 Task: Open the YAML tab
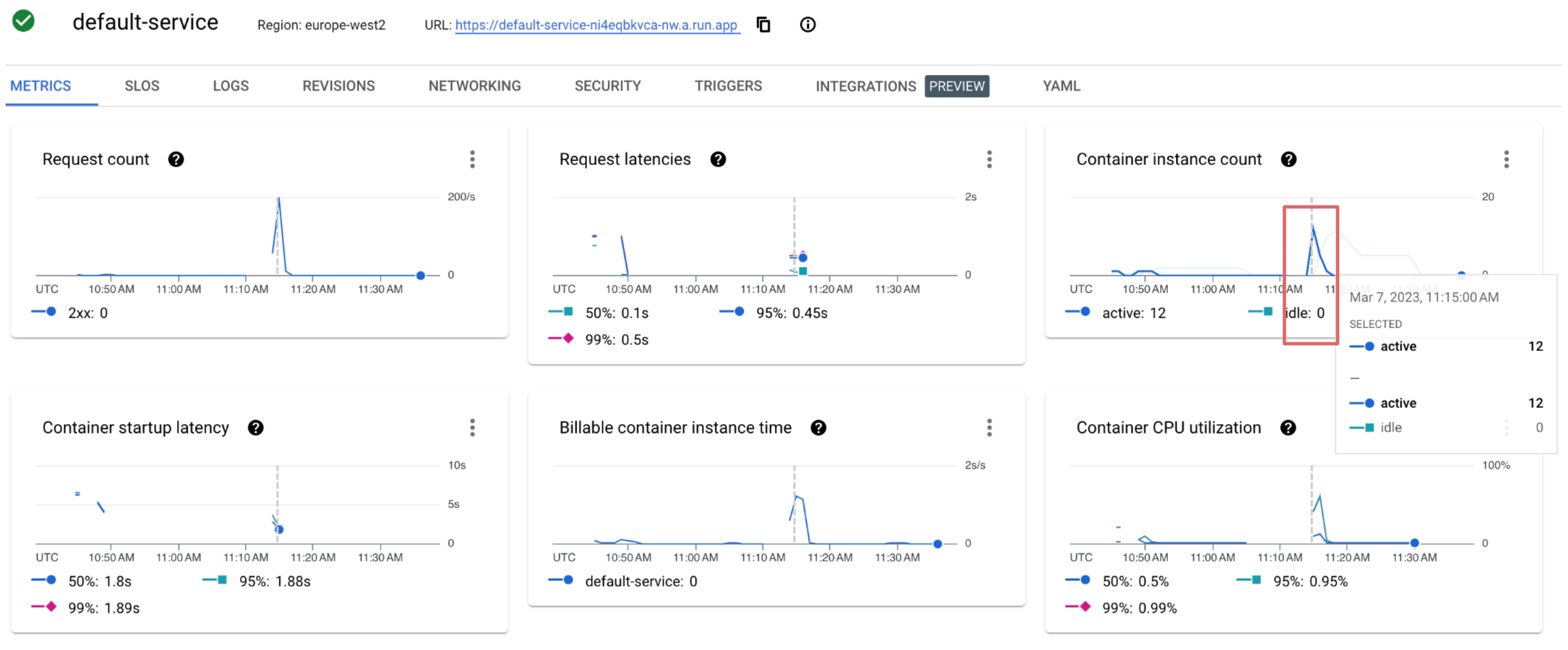pyautogui.click(x=1061, y=86)
